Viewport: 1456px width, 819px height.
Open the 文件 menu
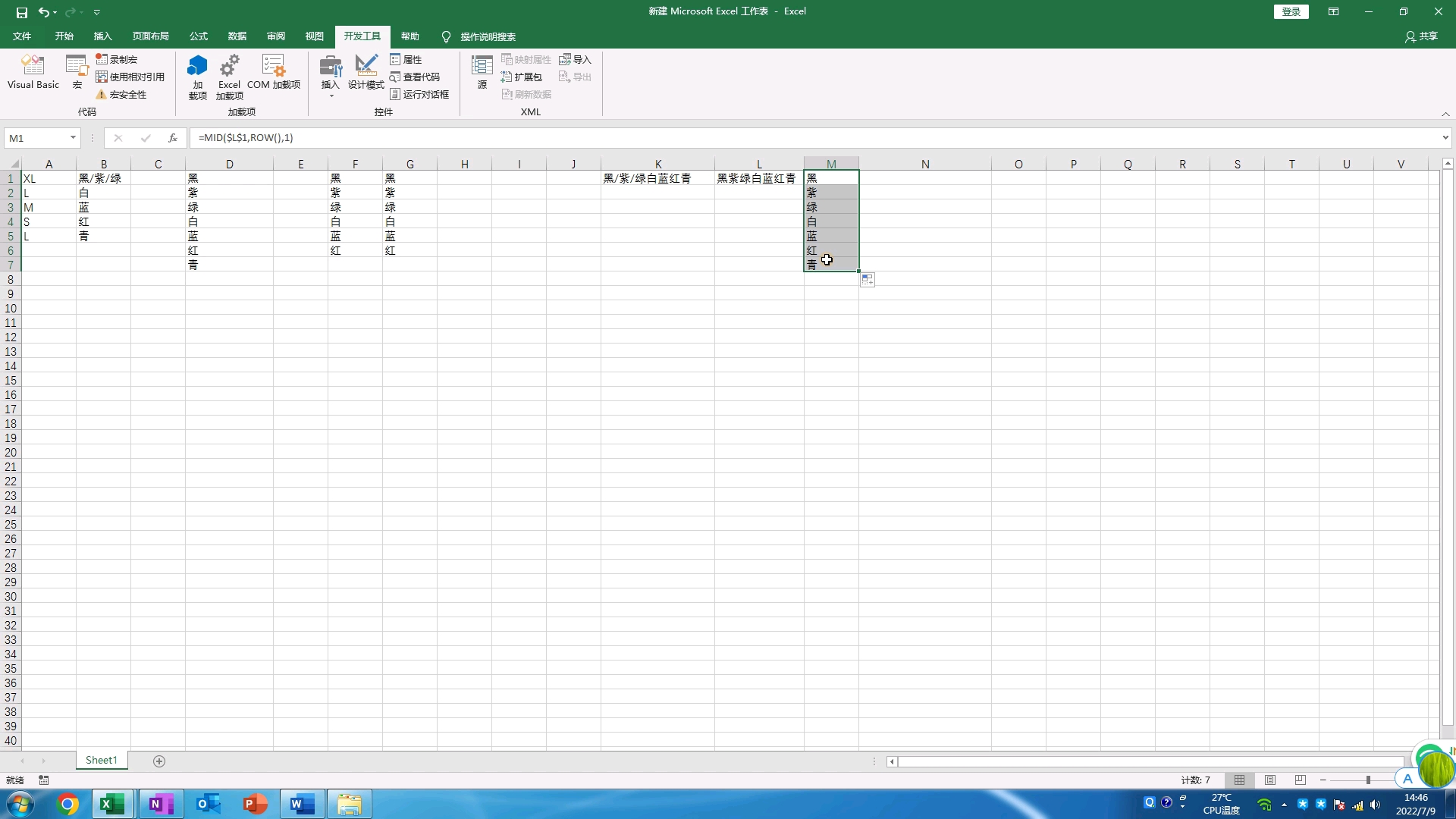(21, 36)
